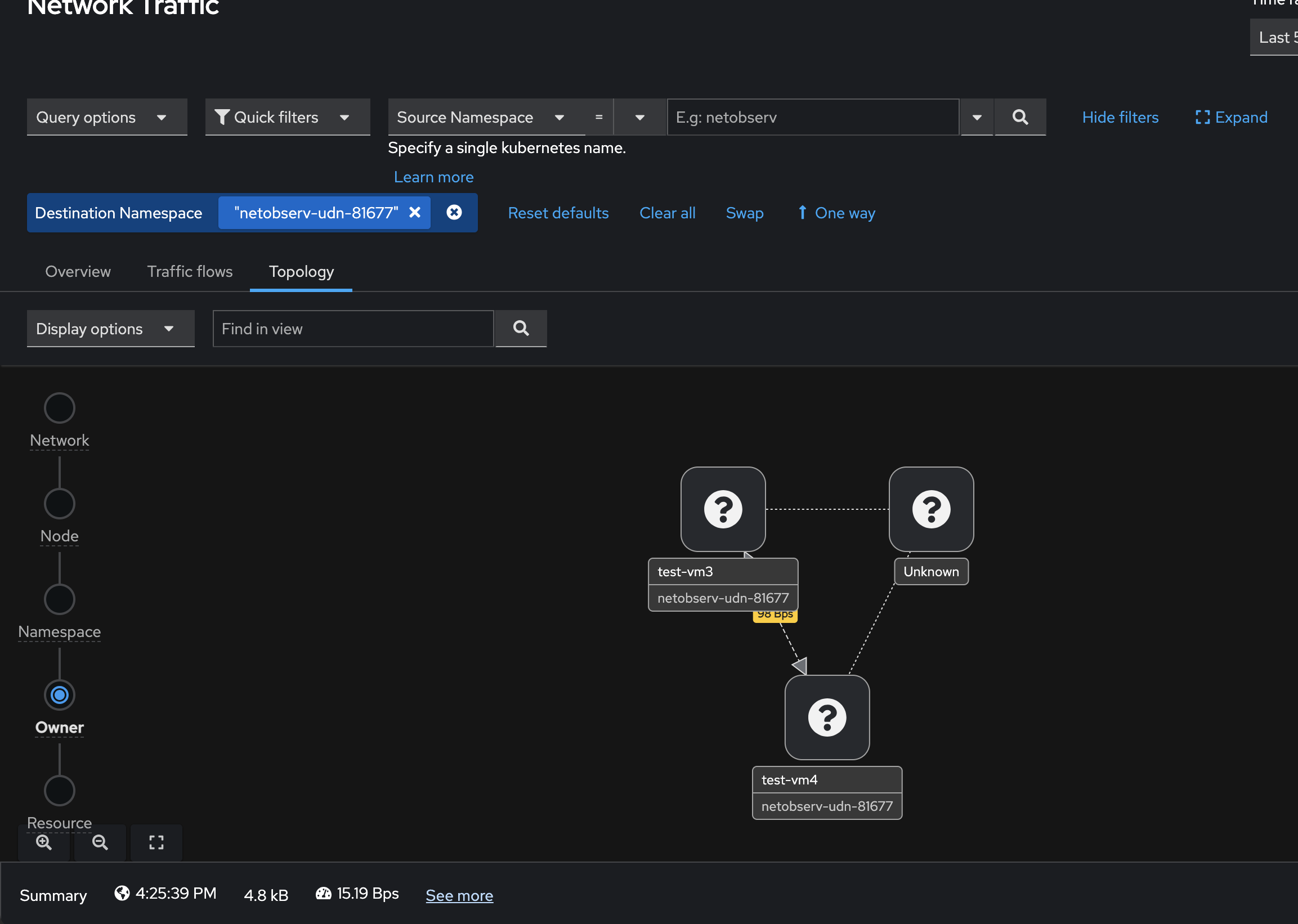The height and width of the screenshot is (924, 1298).
Task: Delete the whole Destination Namespace filter group
Action: point(454,212)
